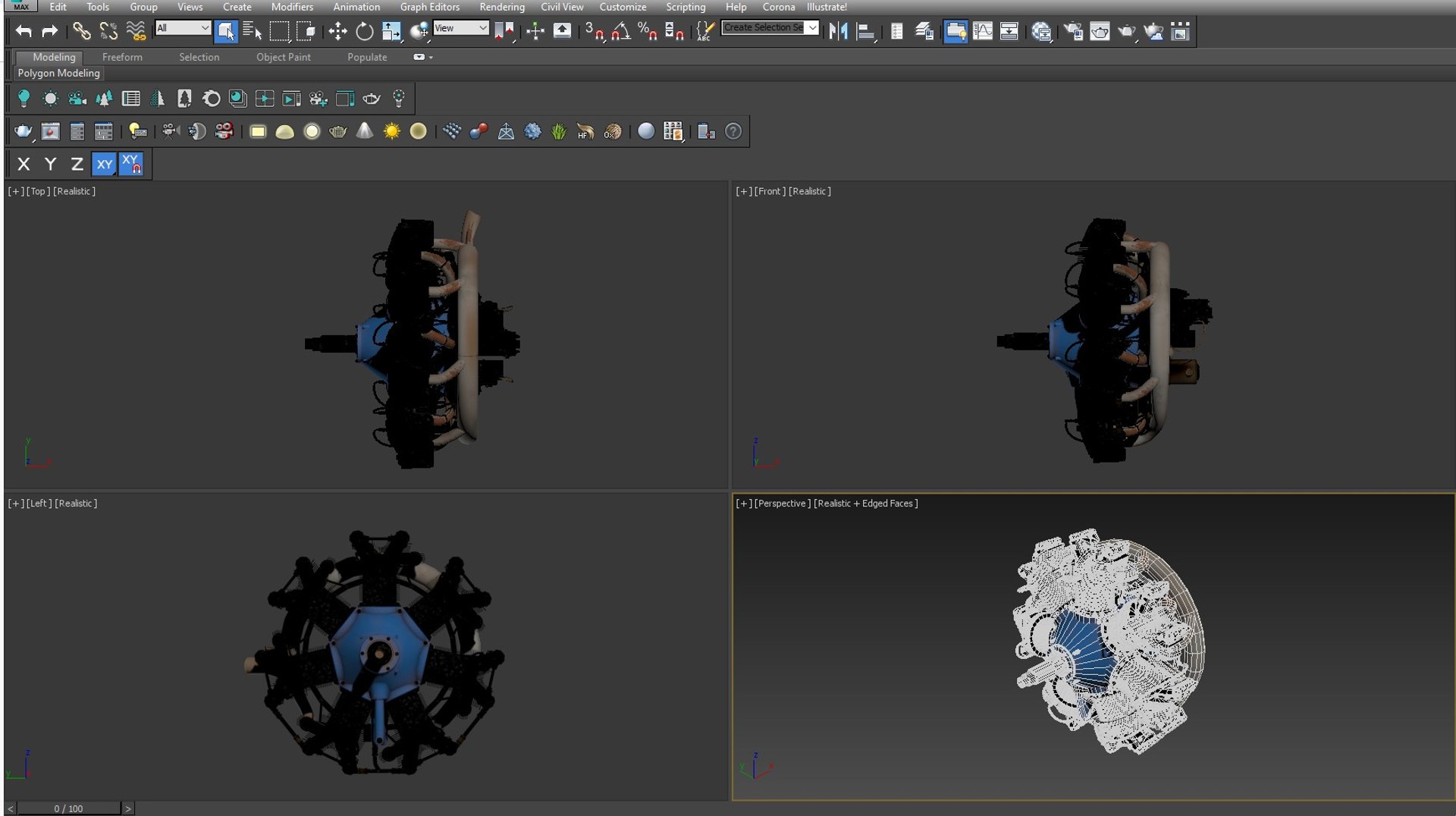This screenshot has width=1456, height=816.
Task: Toggle the Angle Snap button
Action: coord(621,31)
